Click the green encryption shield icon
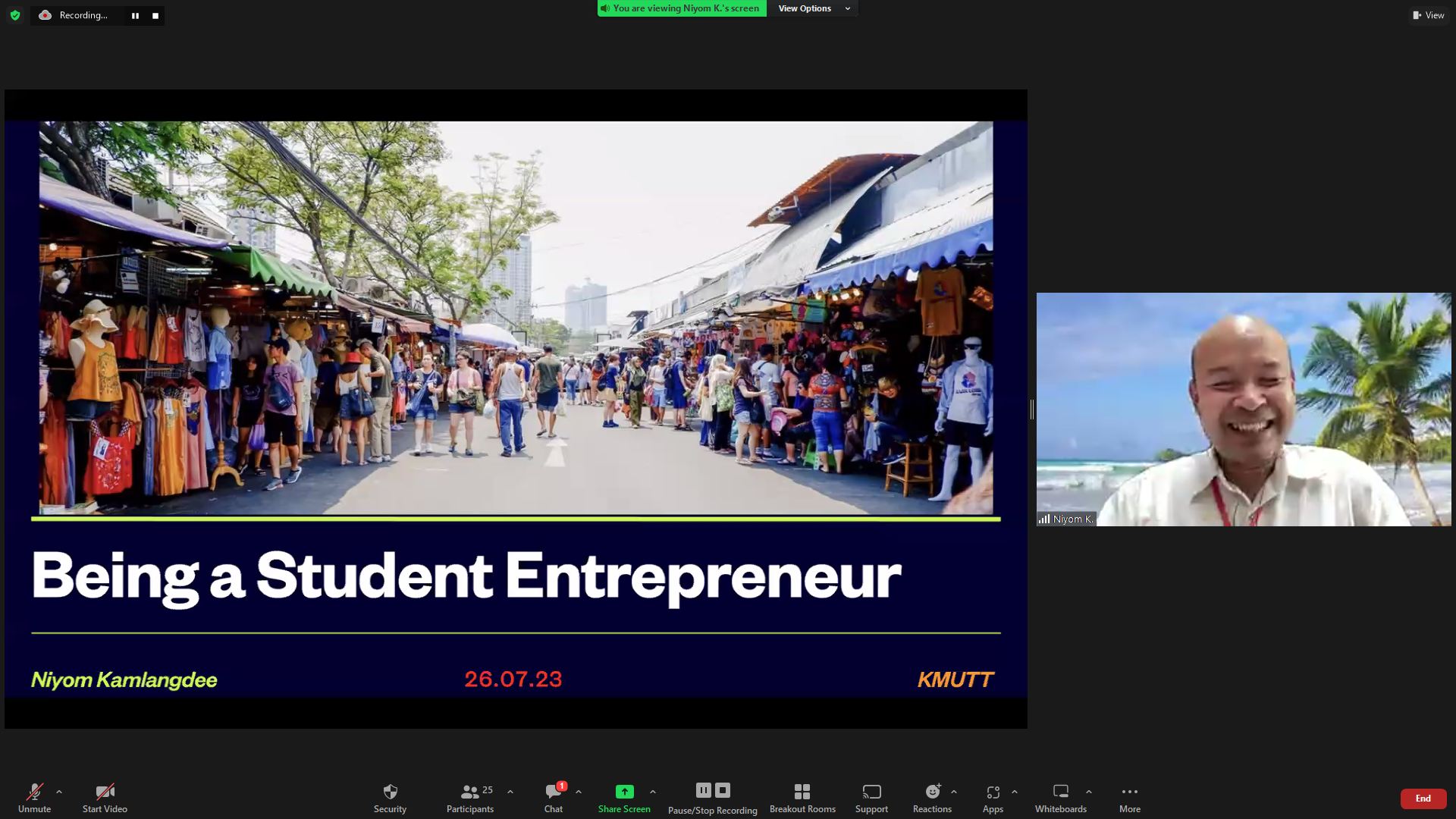 click(15, 15)
